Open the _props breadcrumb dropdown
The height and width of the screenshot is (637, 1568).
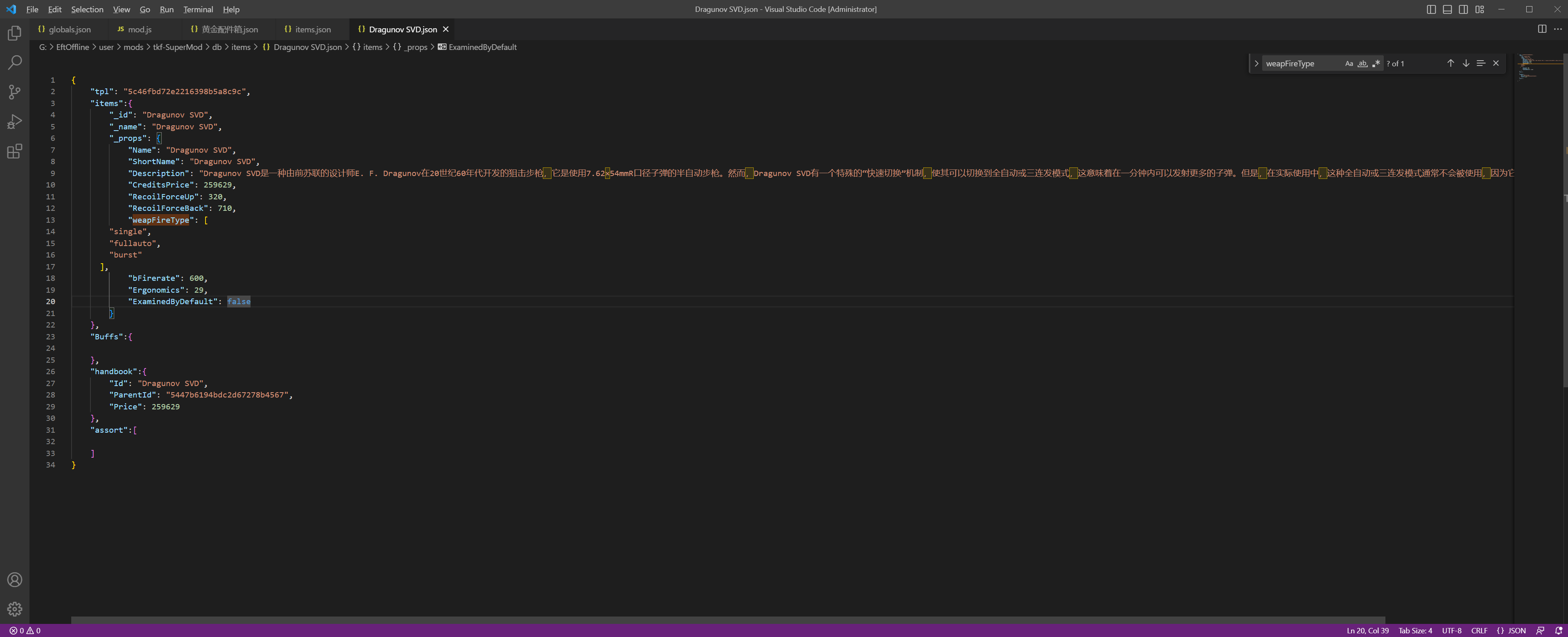416,47
